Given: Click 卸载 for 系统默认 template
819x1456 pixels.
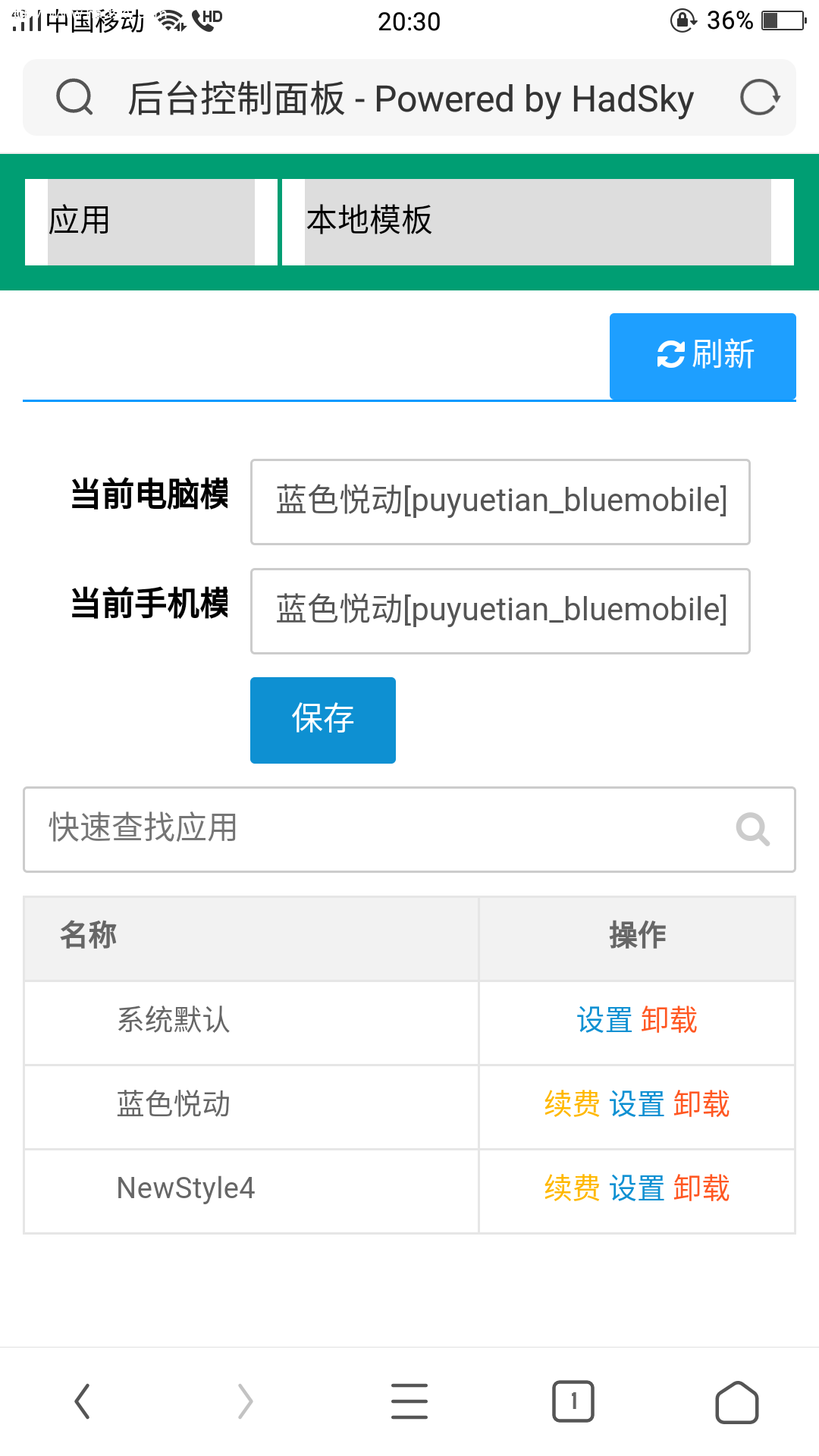Looking at the screenshot, I should point(669,1020).
